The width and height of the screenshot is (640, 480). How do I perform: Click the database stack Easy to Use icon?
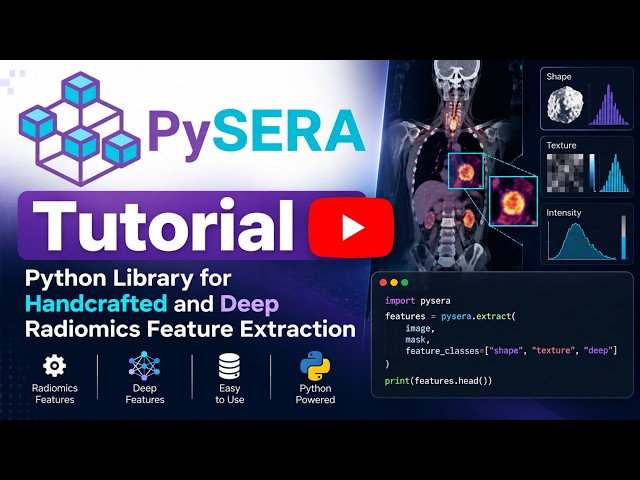tap(229, 366)
